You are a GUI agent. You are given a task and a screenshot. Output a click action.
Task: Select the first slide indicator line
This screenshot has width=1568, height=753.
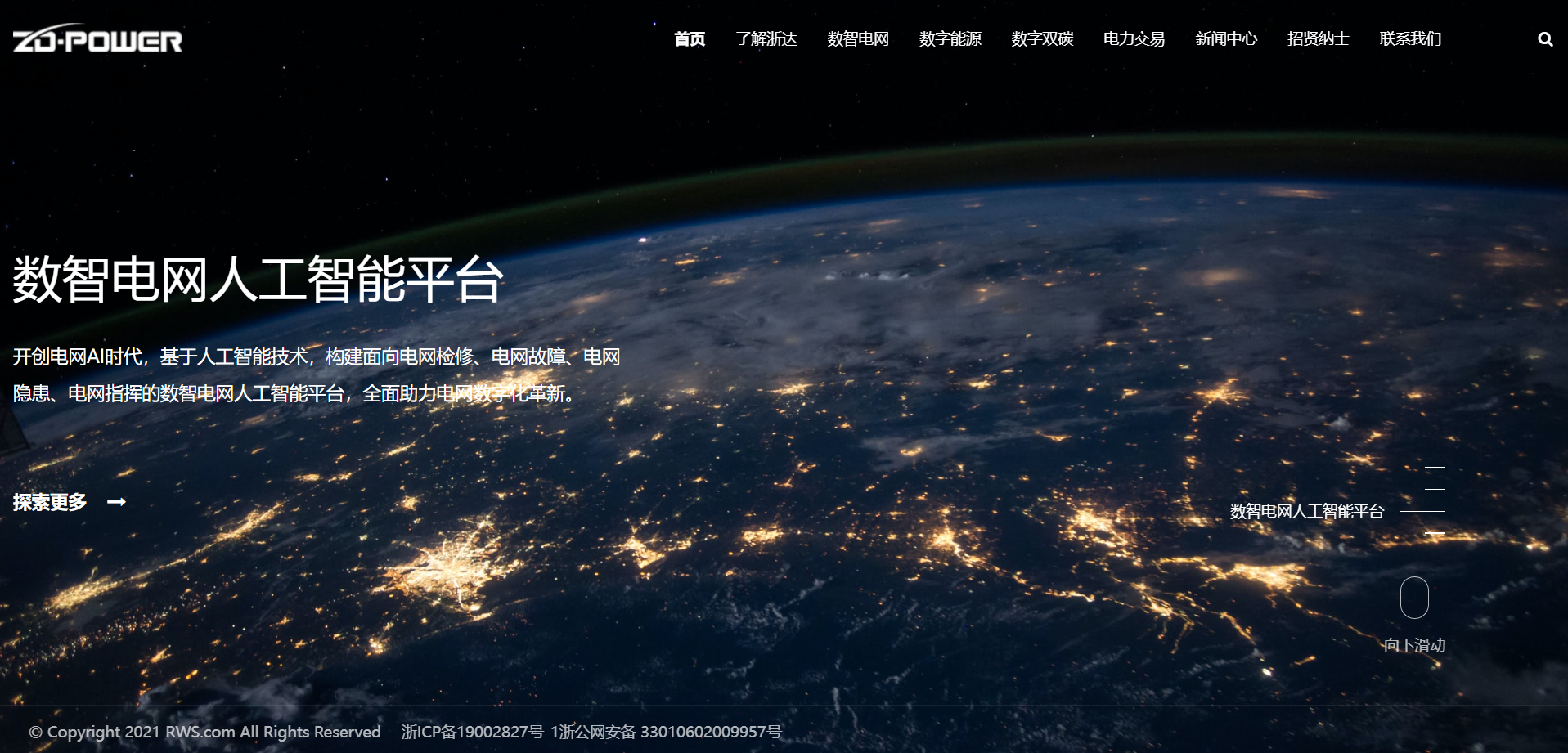[1435, 467]
